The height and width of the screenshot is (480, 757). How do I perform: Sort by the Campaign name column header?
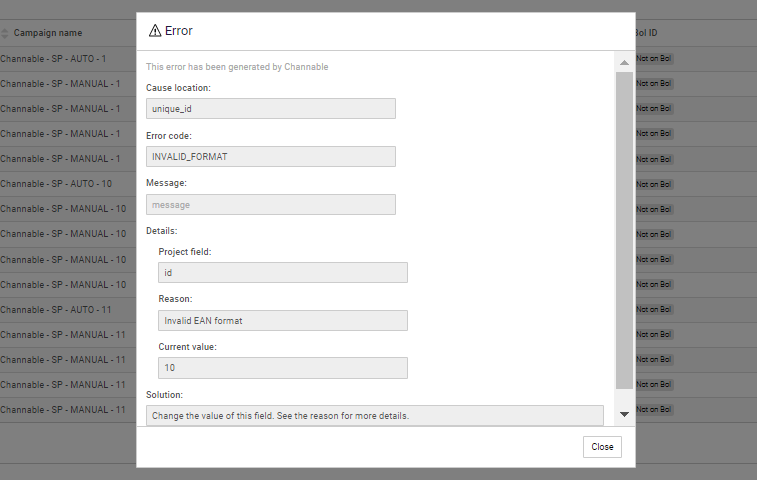(50, 34)
